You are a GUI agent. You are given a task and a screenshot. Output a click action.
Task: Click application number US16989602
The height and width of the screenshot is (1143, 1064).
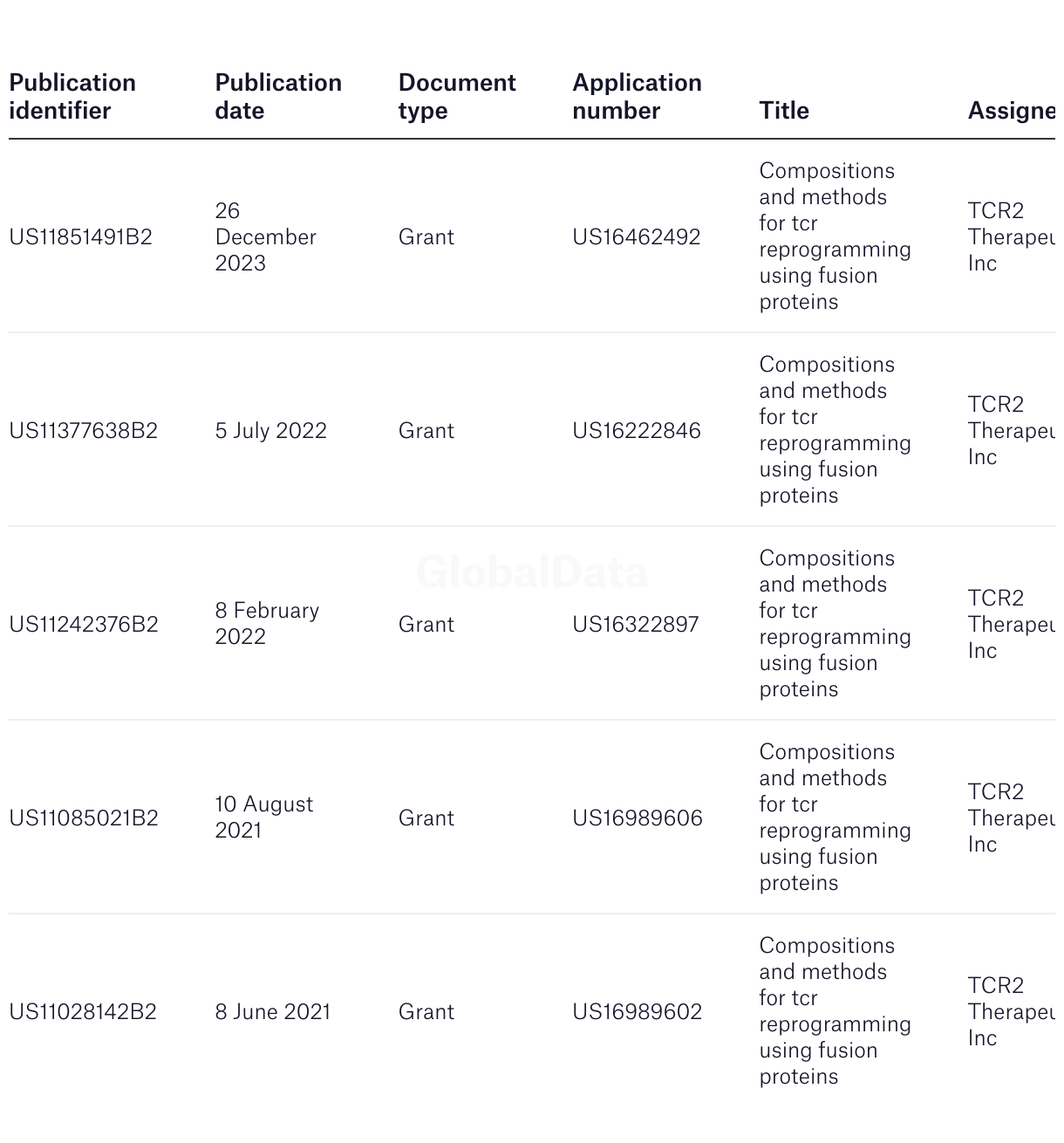(638, 1012)
